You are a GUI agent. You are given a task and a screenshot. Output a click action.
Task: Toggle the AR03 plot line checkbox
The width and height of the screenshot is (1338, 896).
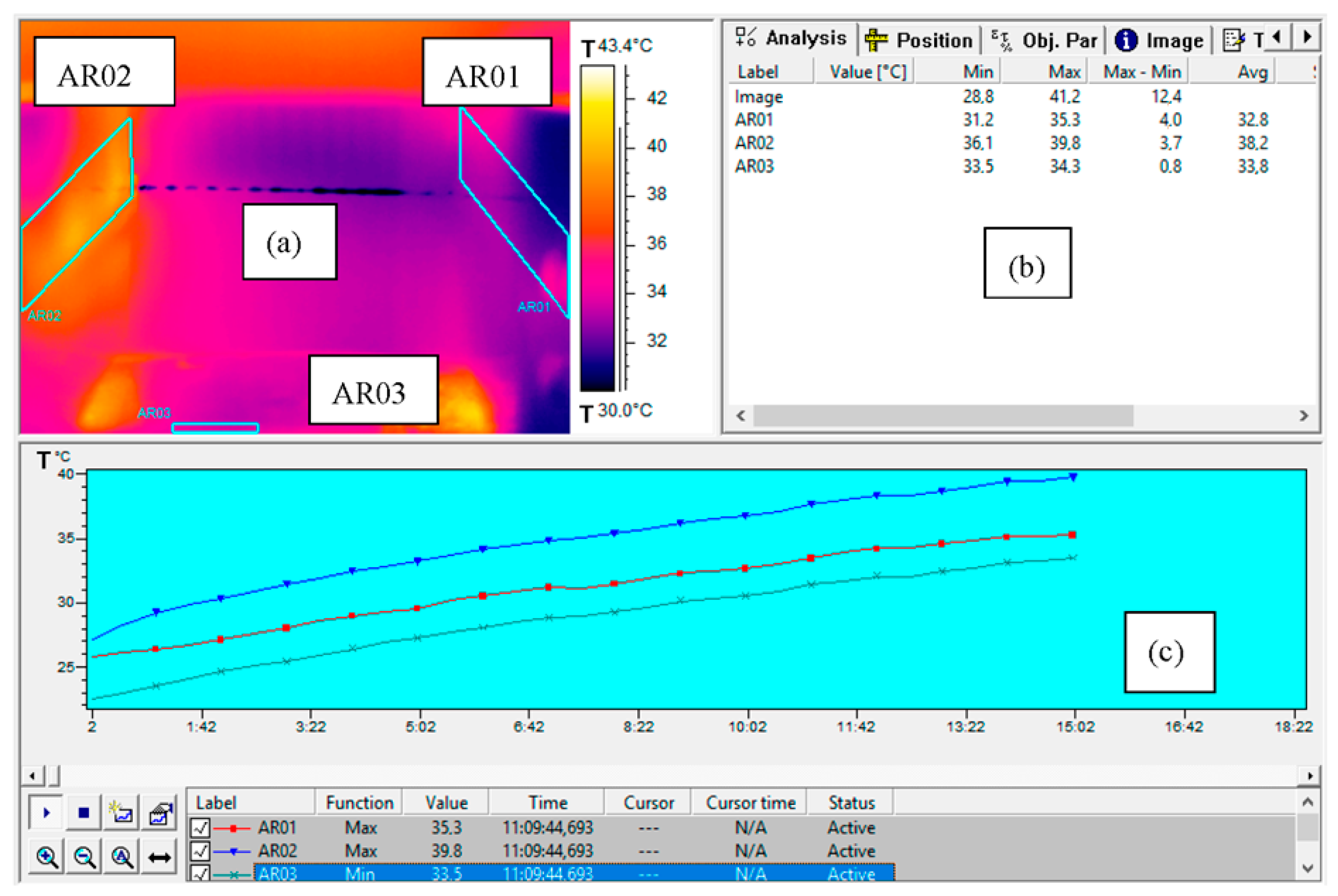(x=201, y=873)
